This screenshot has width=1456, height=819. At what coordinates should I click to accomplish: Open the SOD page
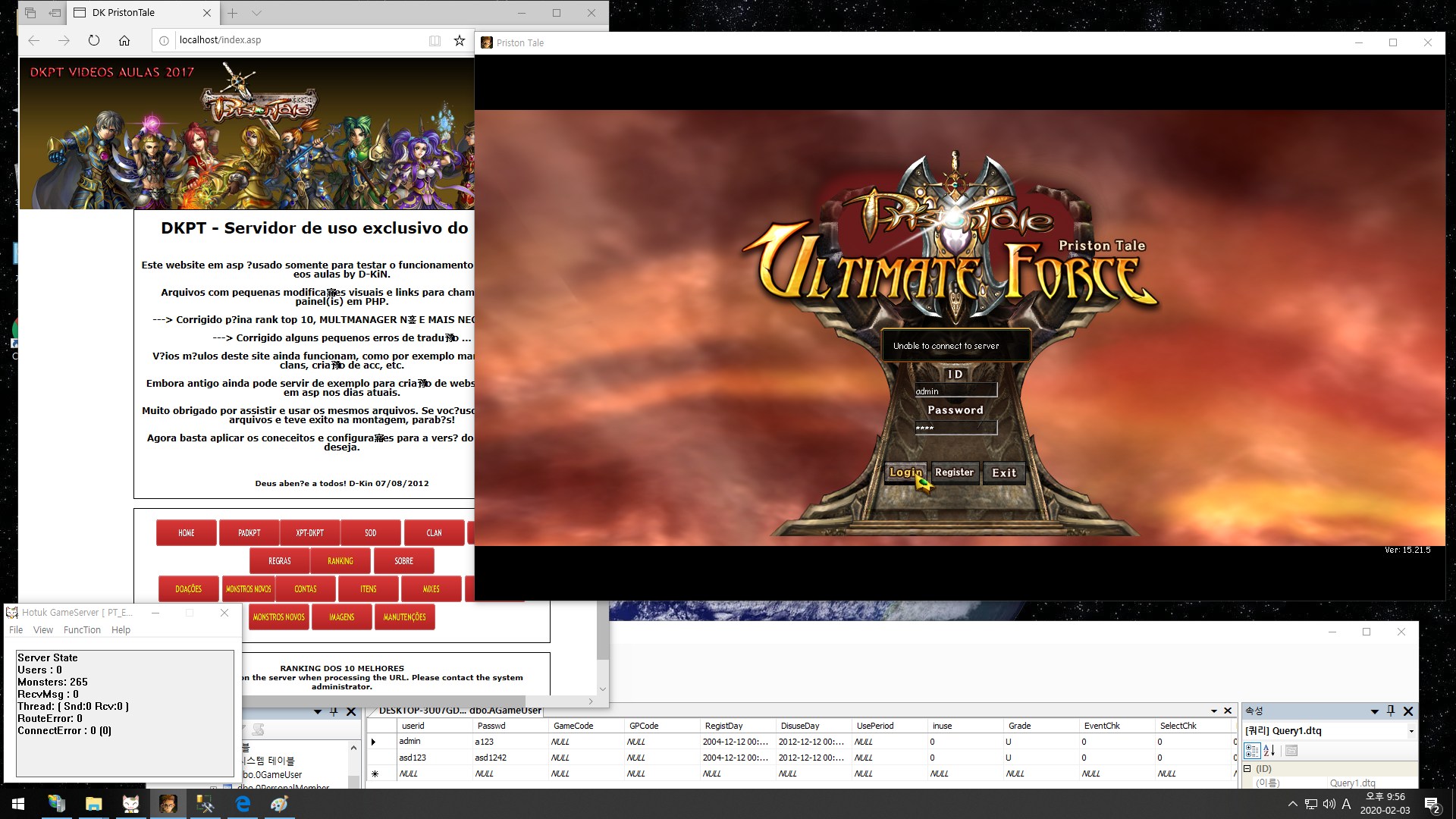tap(371, 533)
